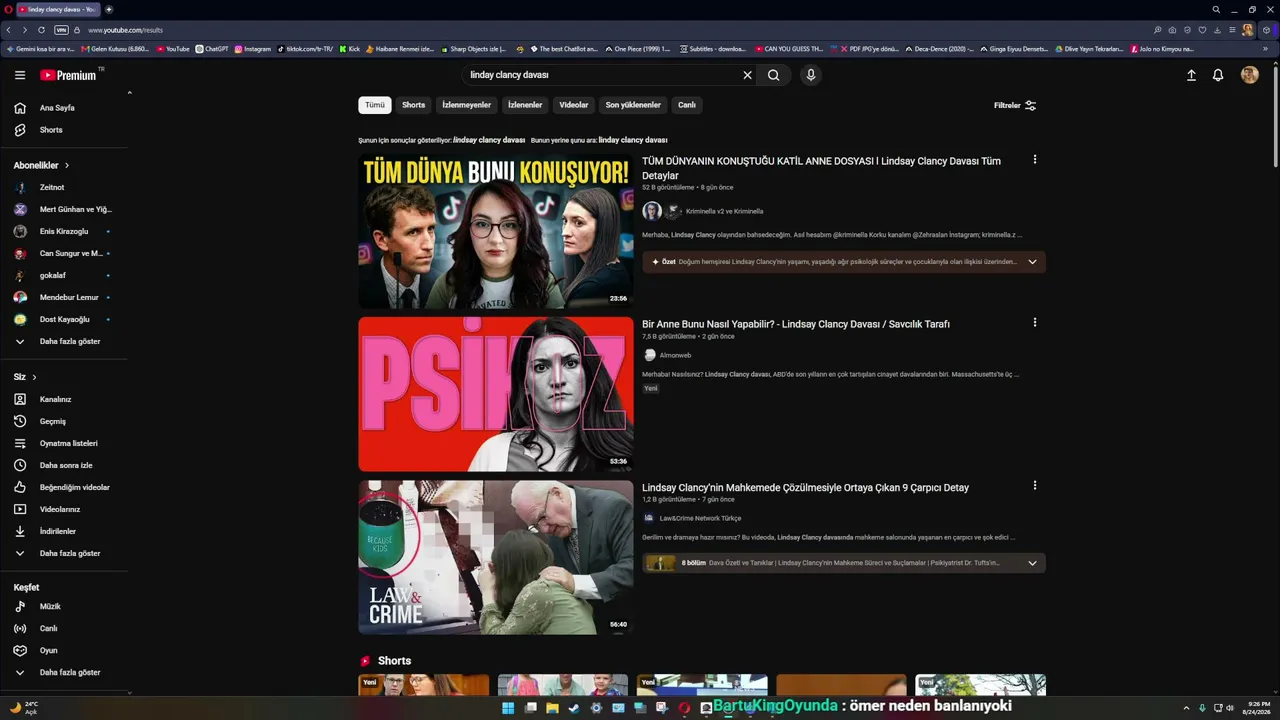The image size is (1280, 720).
Task: Open Filtreler search filters
Action: tap(1015, 105)
